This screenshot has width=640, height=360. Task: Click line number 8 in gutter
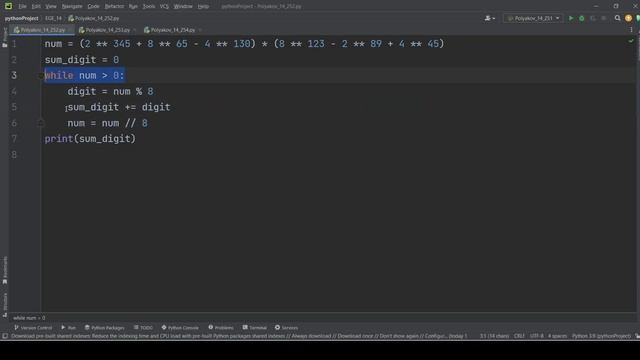(x=14, y=155)
